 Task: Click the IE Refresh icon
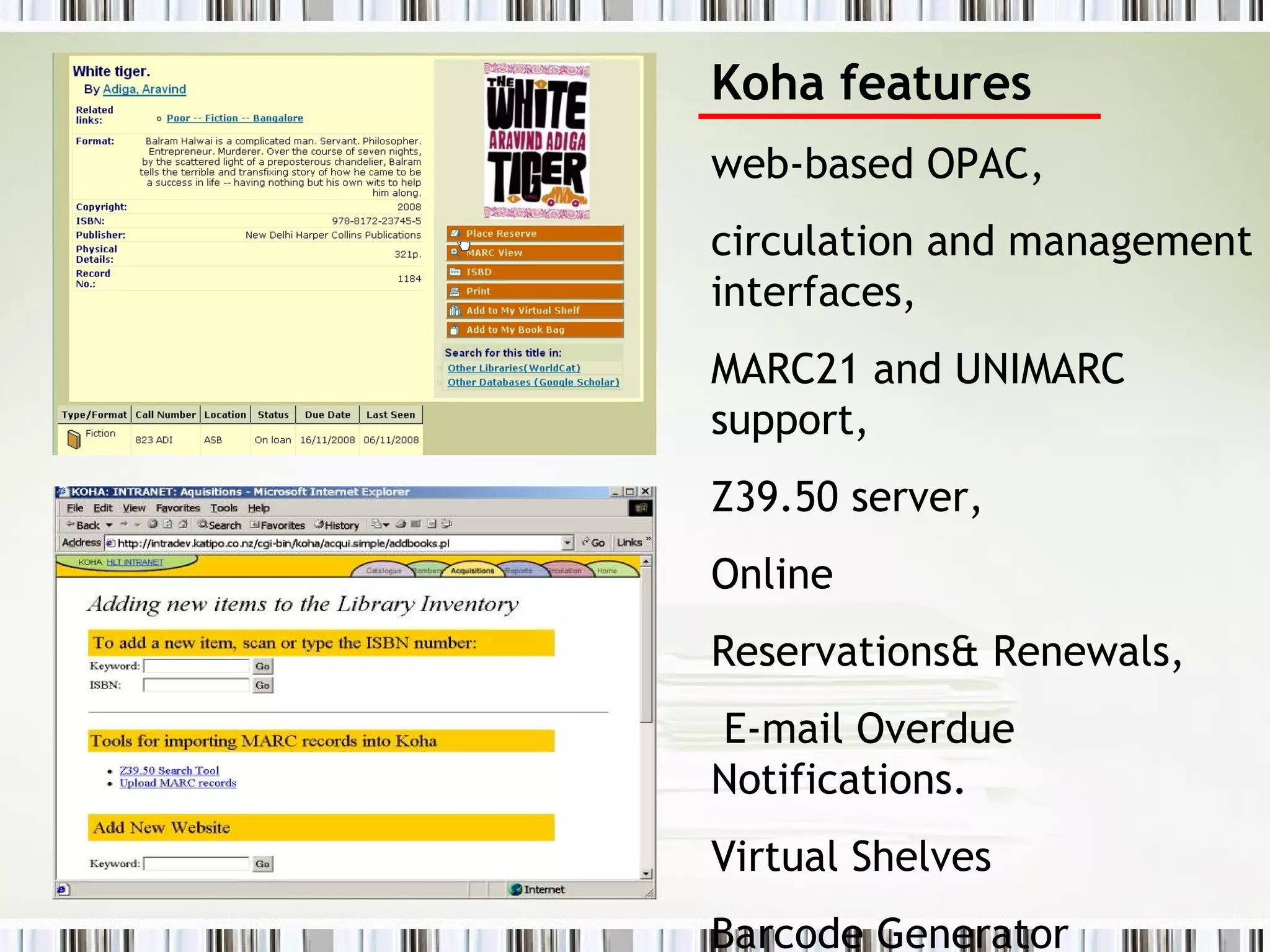point(167,524)
